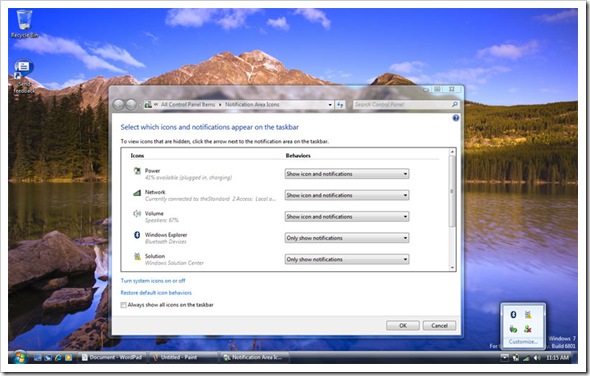Click the tray power plug icon

coord(516,358)
